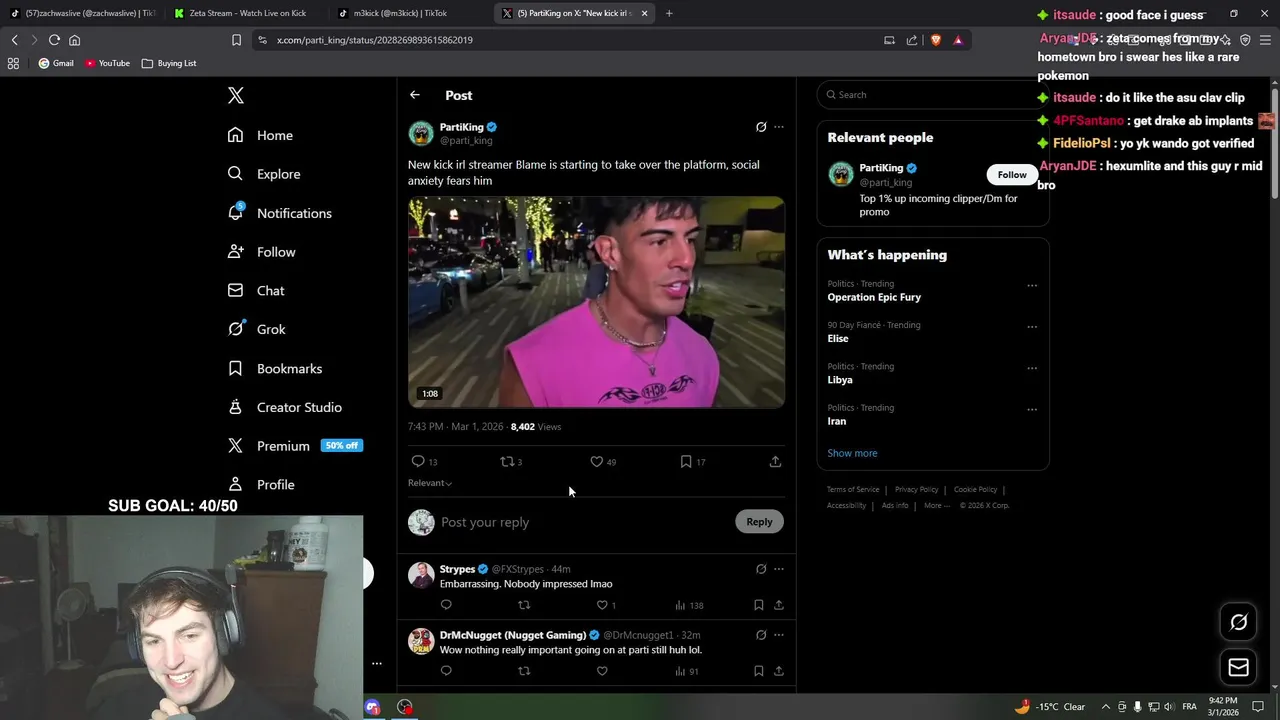Click Grok icon on PartiKing's post
1280x720 pixels.
[761, 127]
